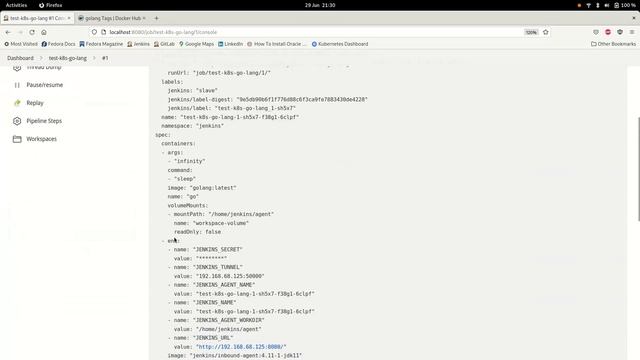Click the line - "sleep"
Image resolution: width=640 pixels, height=360 pixels.
pos(182,179)
